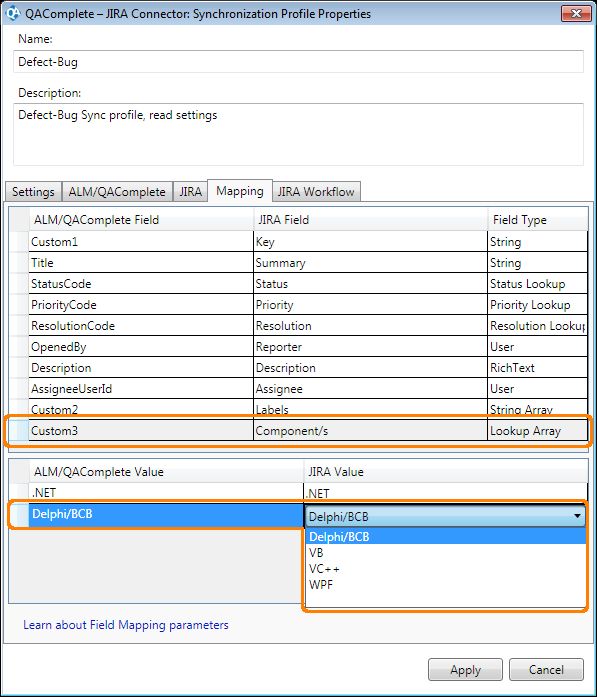The image size is (597, 697).
Task: Select the PriorityCode field cell
Action: click(141, 304)
